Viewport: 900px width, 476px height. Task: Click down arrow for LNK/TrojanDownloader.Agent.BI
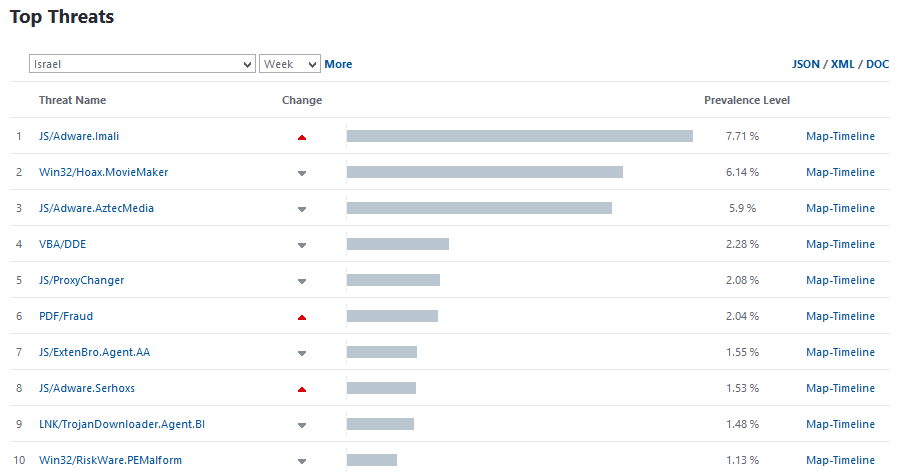pyautogui.click(x=302, y=425)
